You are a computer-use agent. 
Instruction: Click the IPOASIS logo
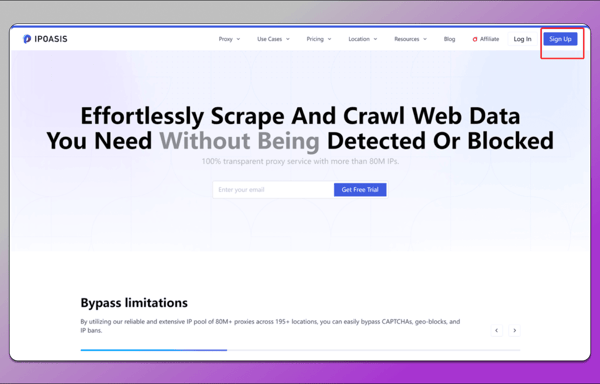click(45, 39)
